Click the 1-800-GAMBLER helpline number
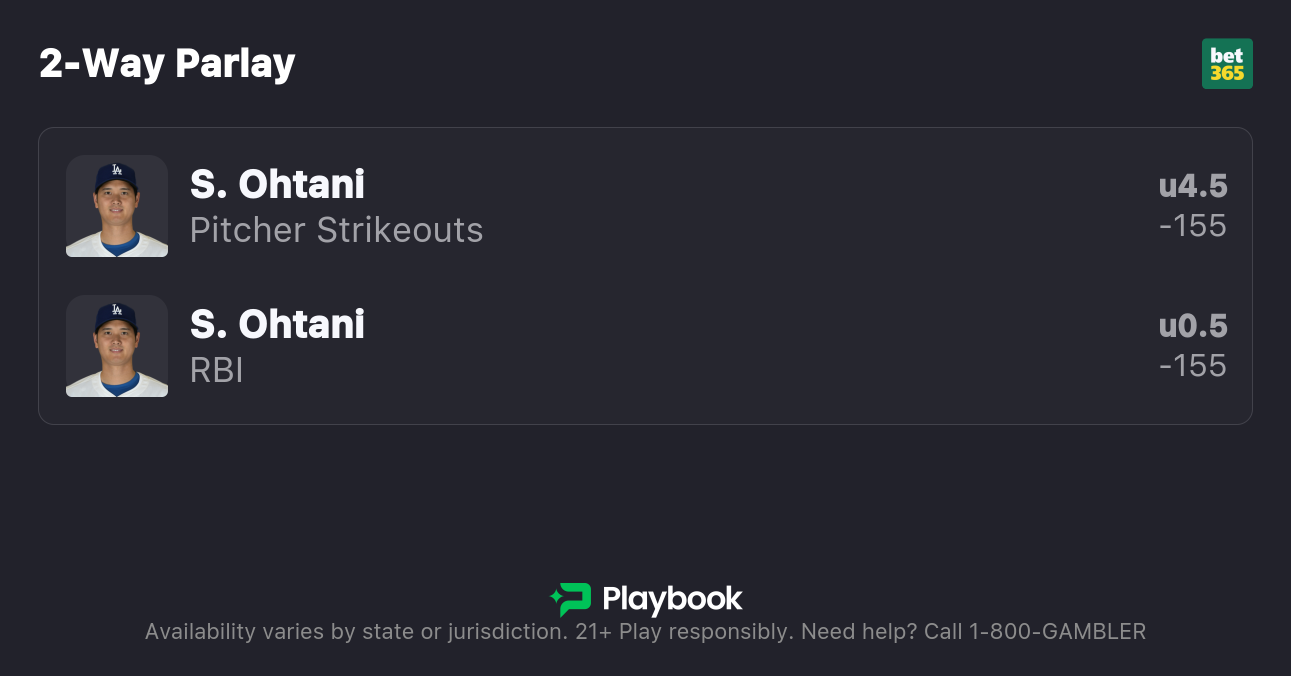The image size is (1291, 676). 1057,632
